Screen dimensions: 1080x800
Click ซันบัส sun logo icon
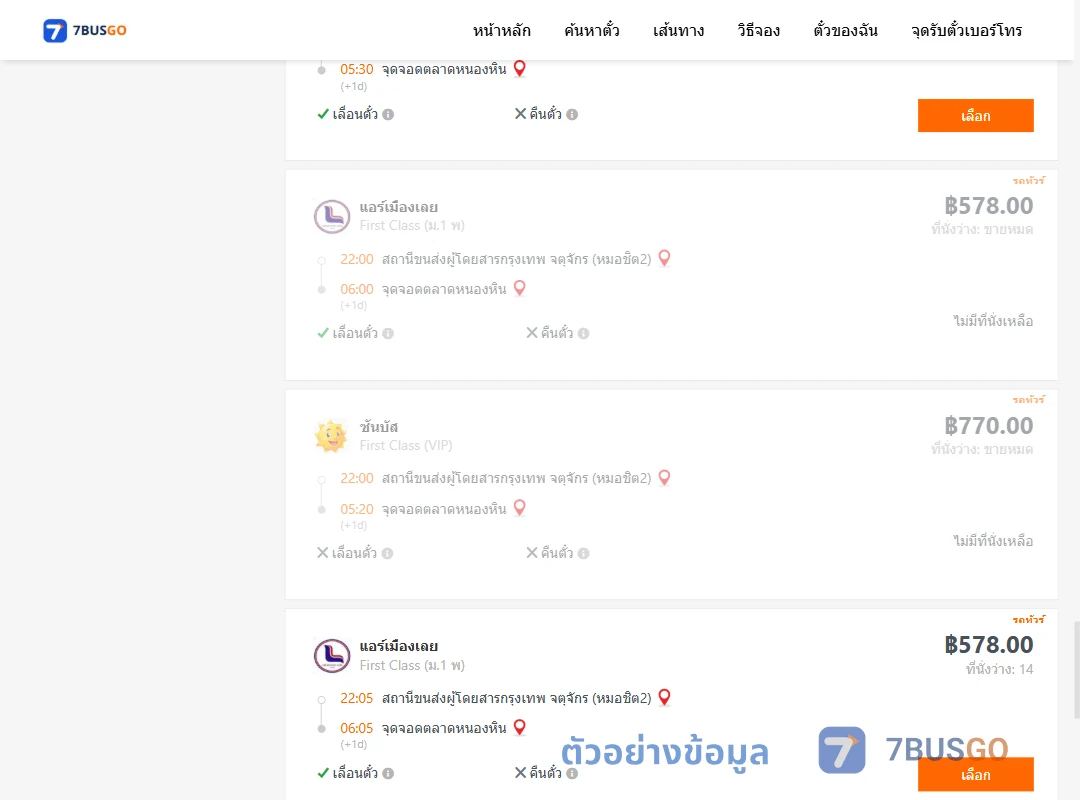(331, 435)
